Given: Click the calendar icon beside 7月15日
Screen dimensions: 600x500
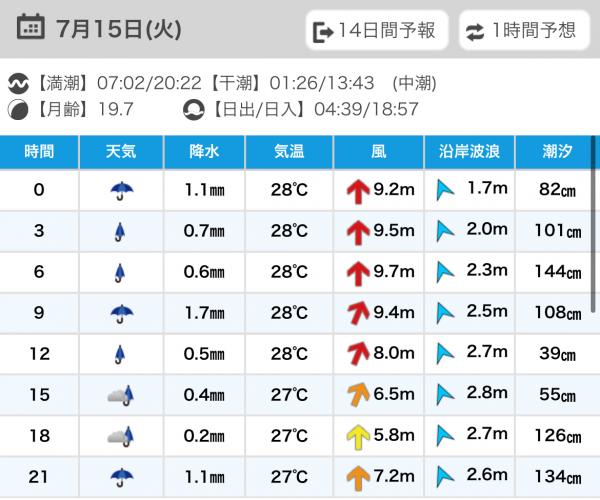Looking at the screenshot, I should click(31, 28).
